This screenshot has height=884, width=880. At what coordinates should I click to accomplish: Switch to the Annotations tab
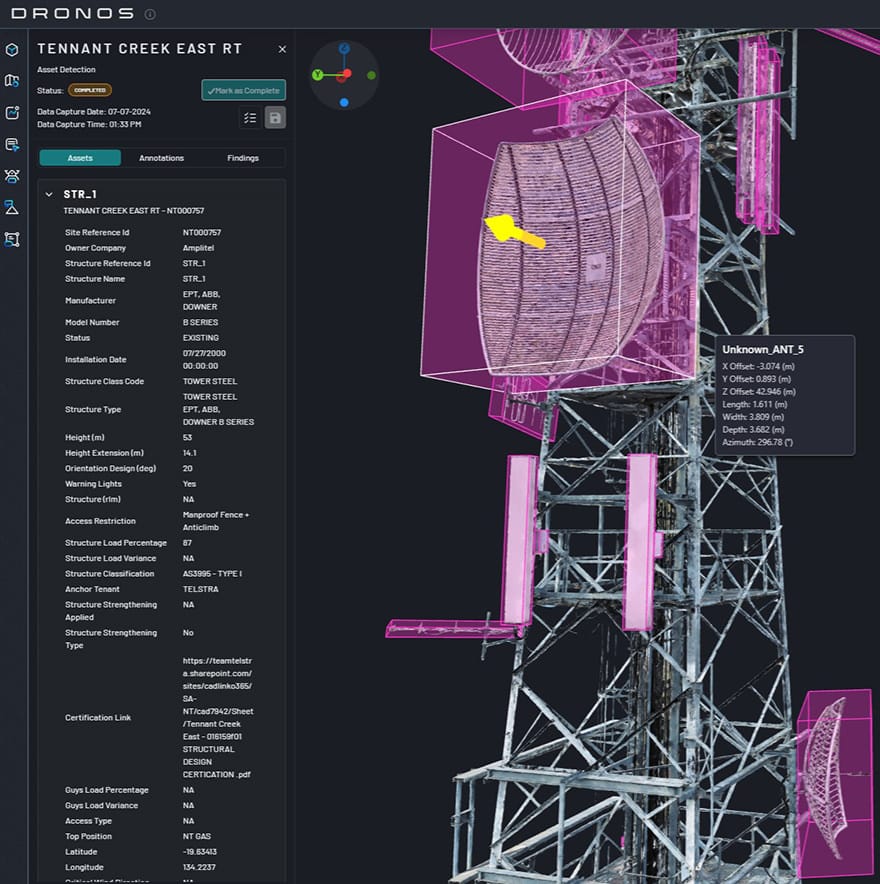[161, 158]
